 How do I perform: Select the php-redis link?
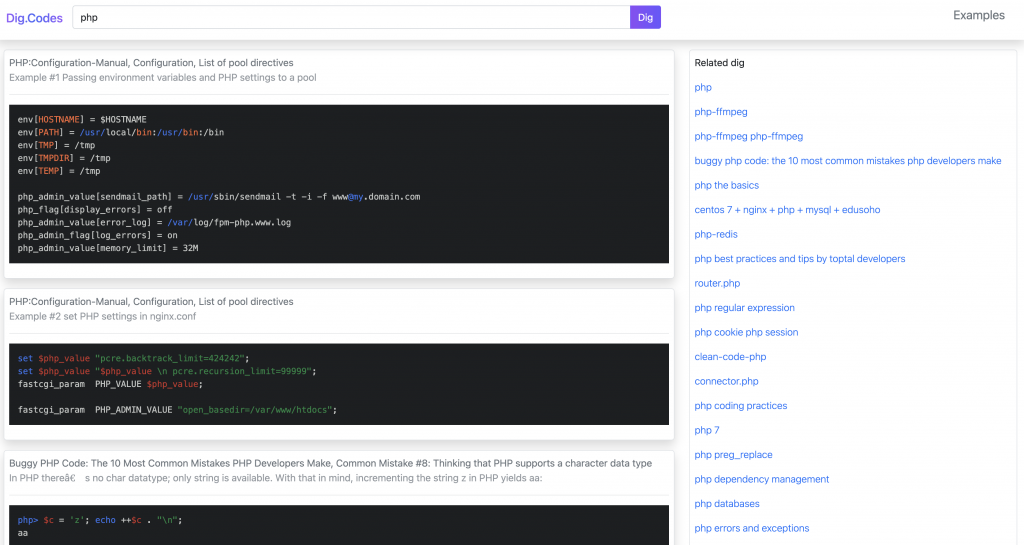716,234
